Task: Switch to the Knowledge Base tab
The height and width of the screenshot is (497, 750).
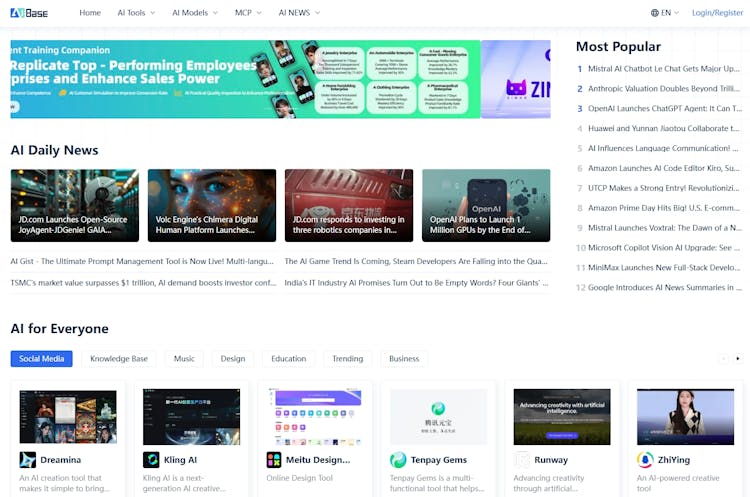Action: (x=119, y=359)
